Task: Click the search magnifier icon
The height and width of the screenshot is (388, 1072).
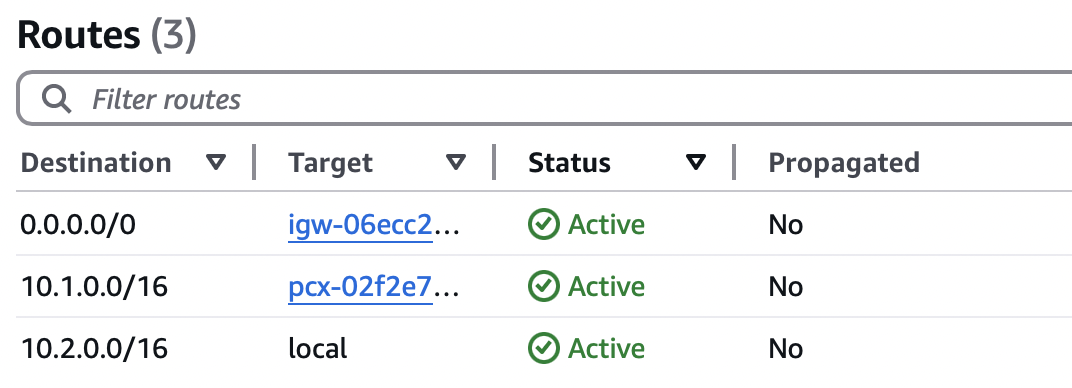Action: (56, 99)
